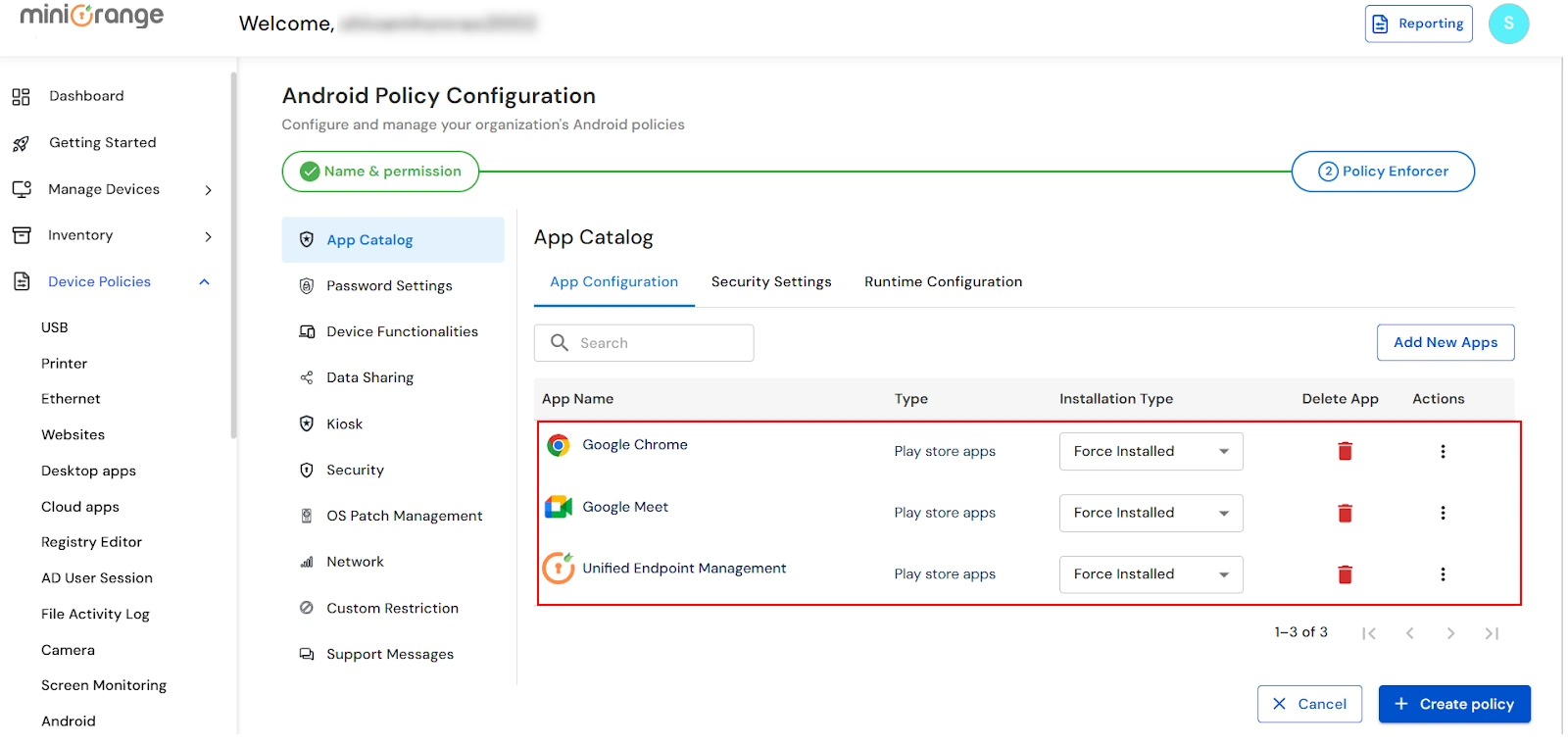1568x747 pixels.
Task: Open Google Chrome installation type dropdown
Action: (1151, 451)
